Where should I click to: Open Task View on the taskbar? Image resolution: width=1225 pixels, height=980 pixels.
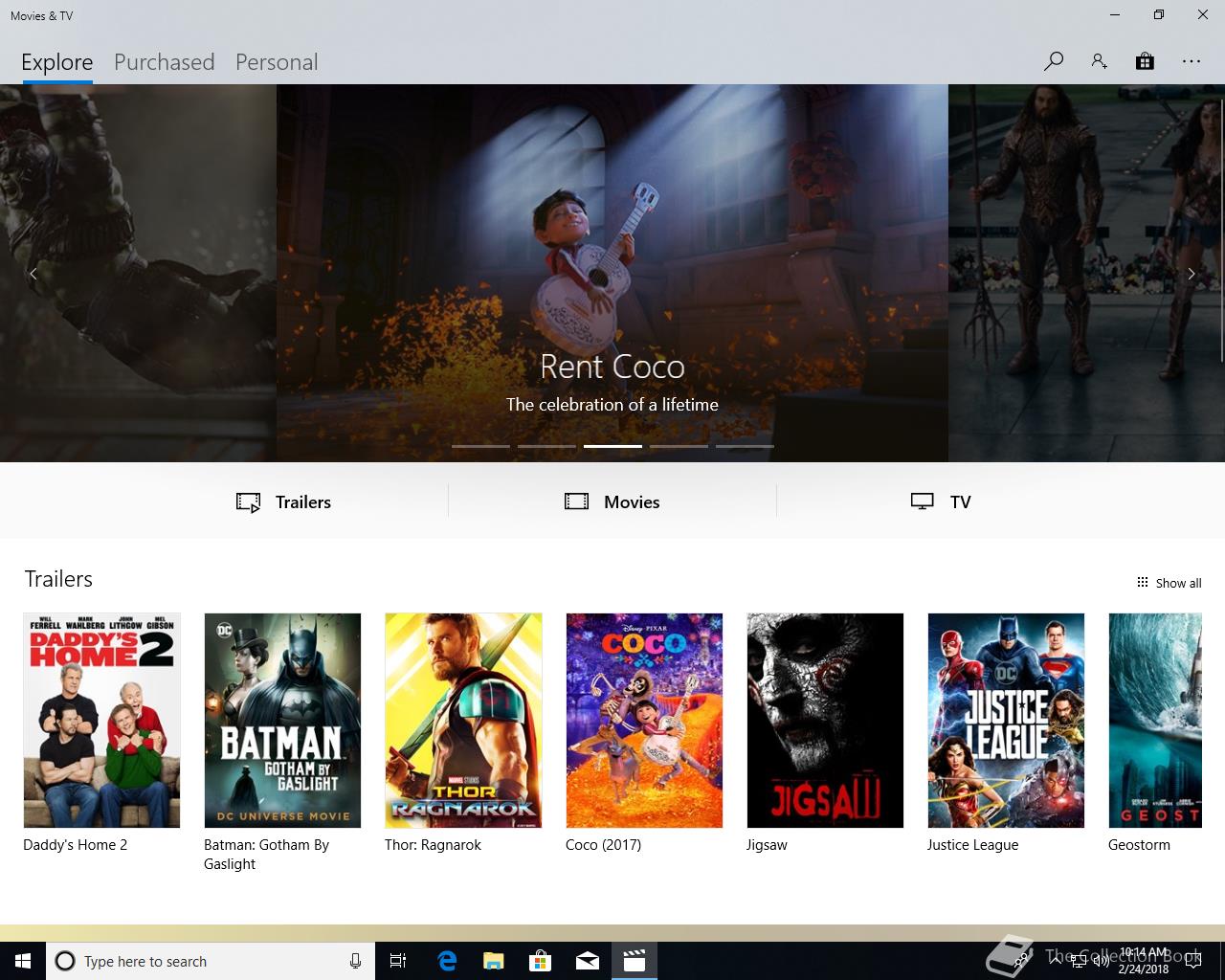[x=398, y=961]
